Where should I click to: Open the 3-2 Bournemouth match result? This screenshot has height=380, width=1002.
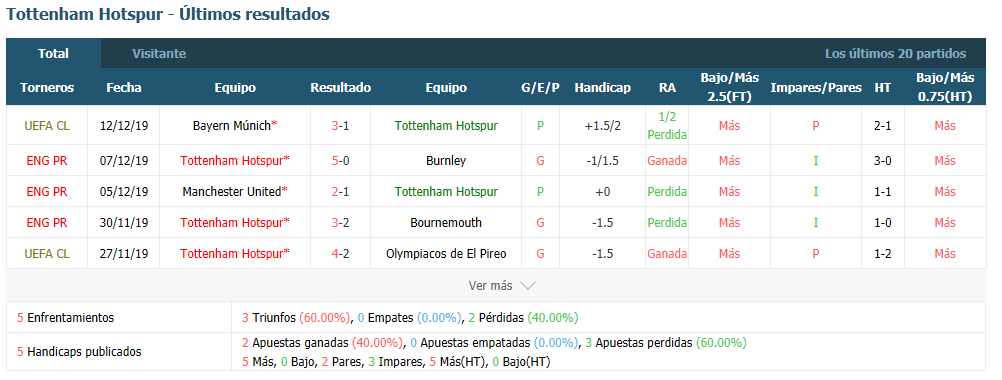(341, 223)
